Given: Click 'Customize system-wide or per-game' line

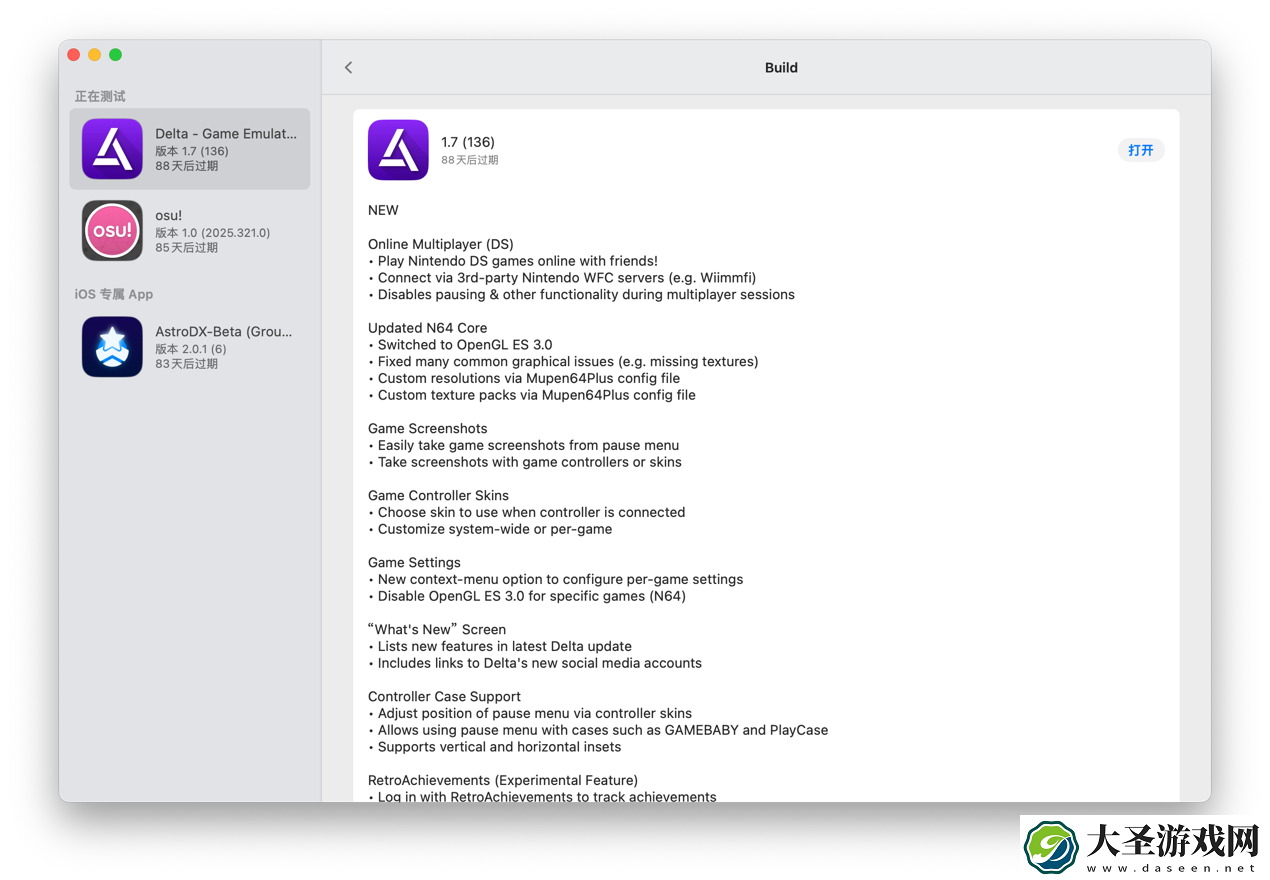Looking at the screenshot, I should pos(490,529).
